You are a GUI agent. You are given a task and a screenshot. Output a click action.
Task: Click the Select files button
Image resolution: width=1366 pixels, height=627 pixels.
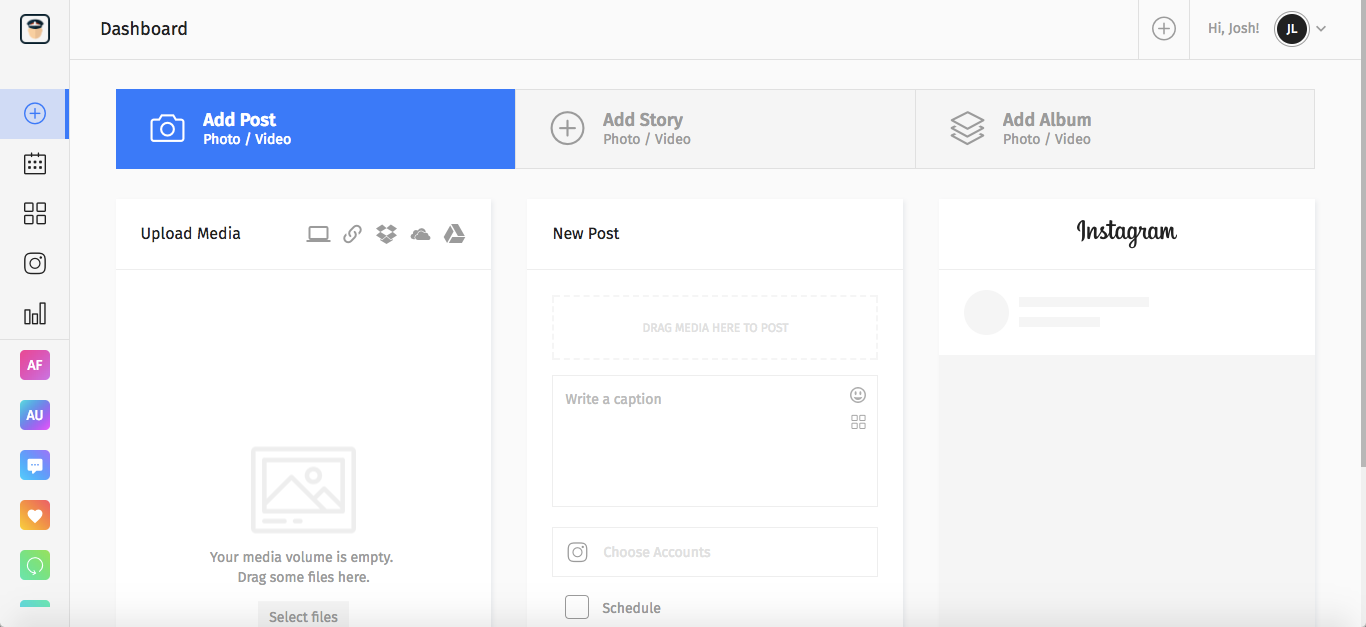coord(303,615)
